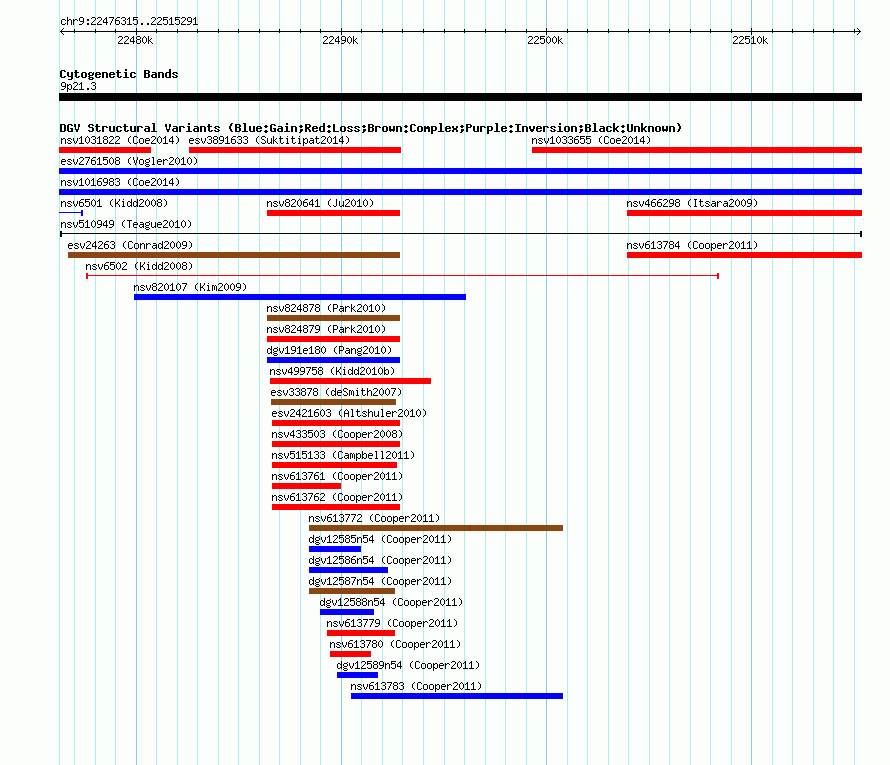
Task: Click the blue bar under nsv613783
Action: point(457,696)
